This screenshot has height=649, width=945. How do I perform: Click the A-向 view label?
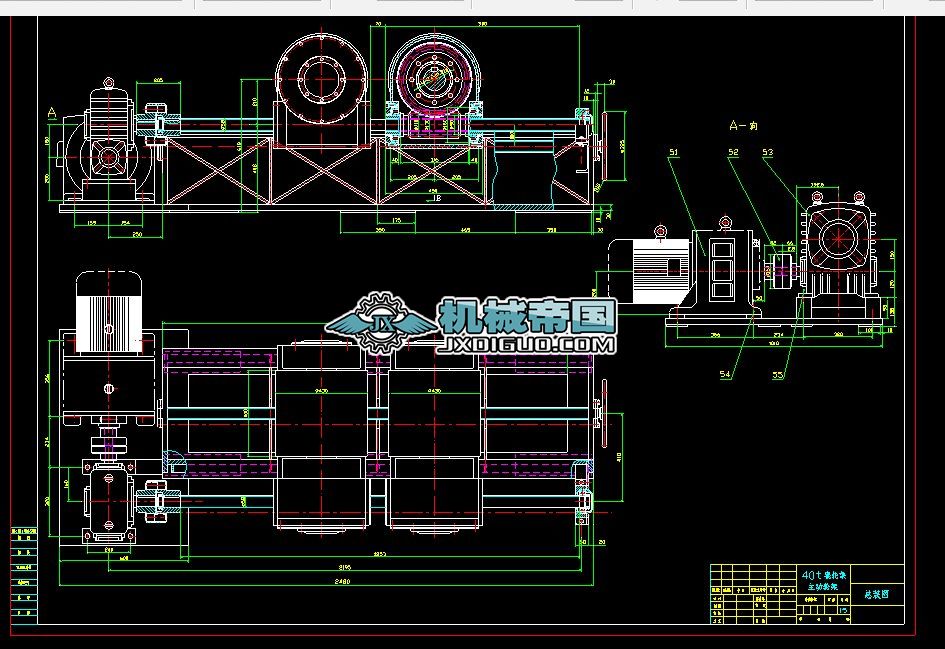pos(743,125)
